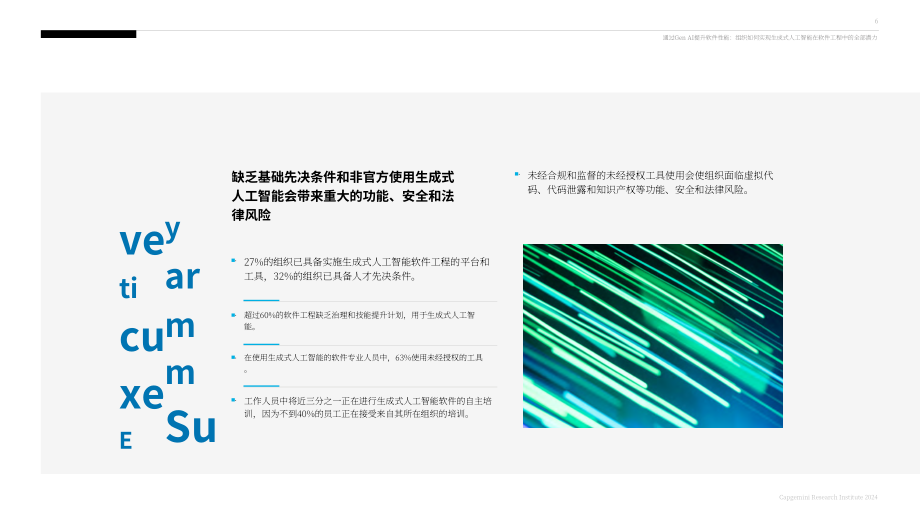Select the right-column bullet "未经合规和监督的未经授权工具"

pos(650,182)
